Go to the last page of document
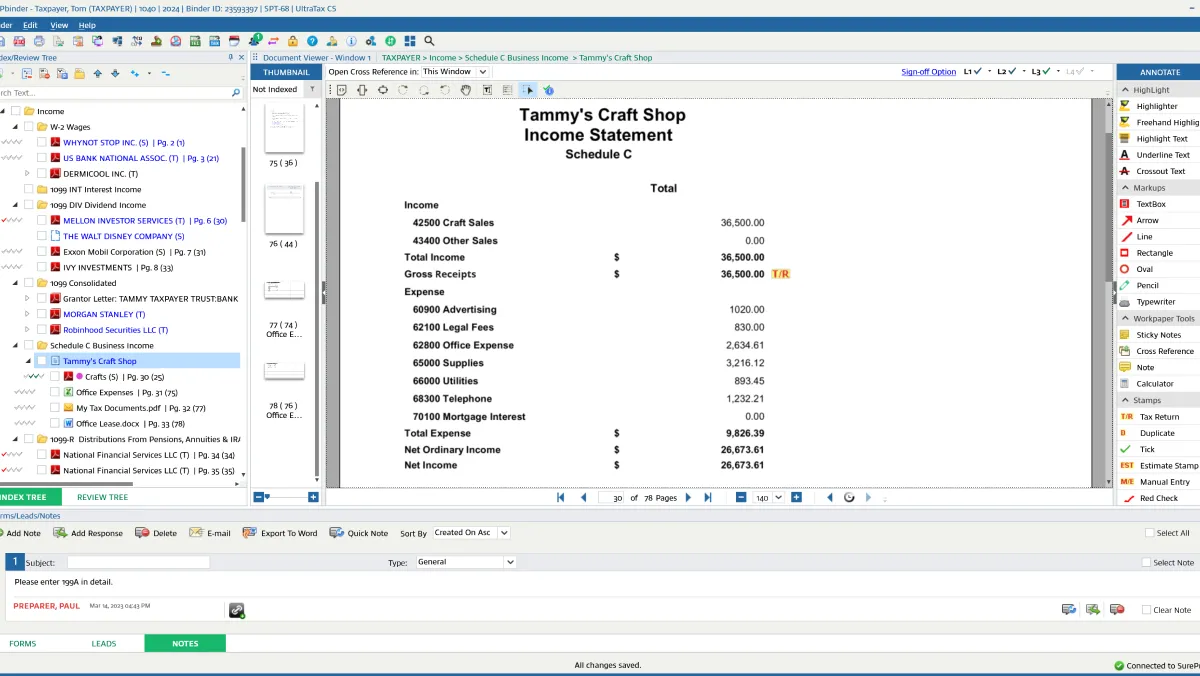Viewport: 1200px width, 676px height. click(x=708, y=497)
